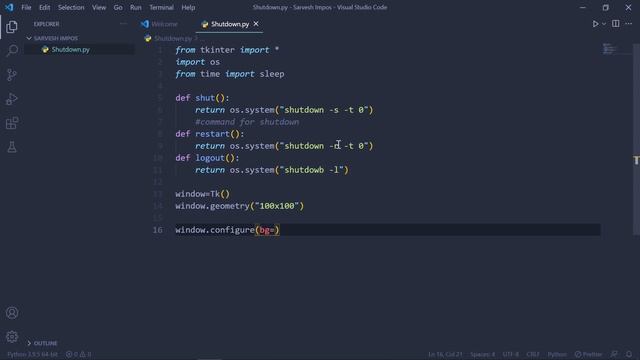
Task: Click inside bg= on line 16
Action: 267,230
